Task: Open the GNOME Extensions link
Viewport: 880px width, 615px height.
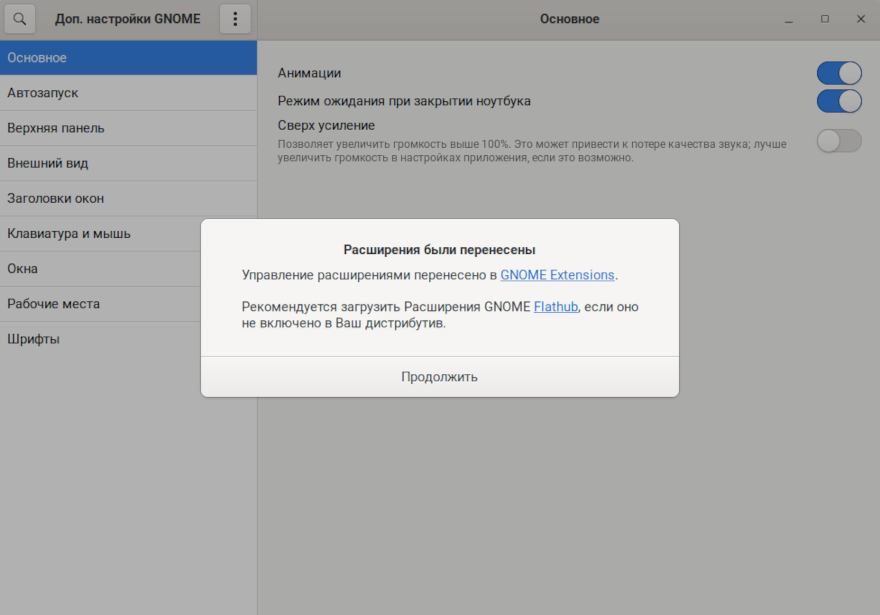Action: click(557, 275)
